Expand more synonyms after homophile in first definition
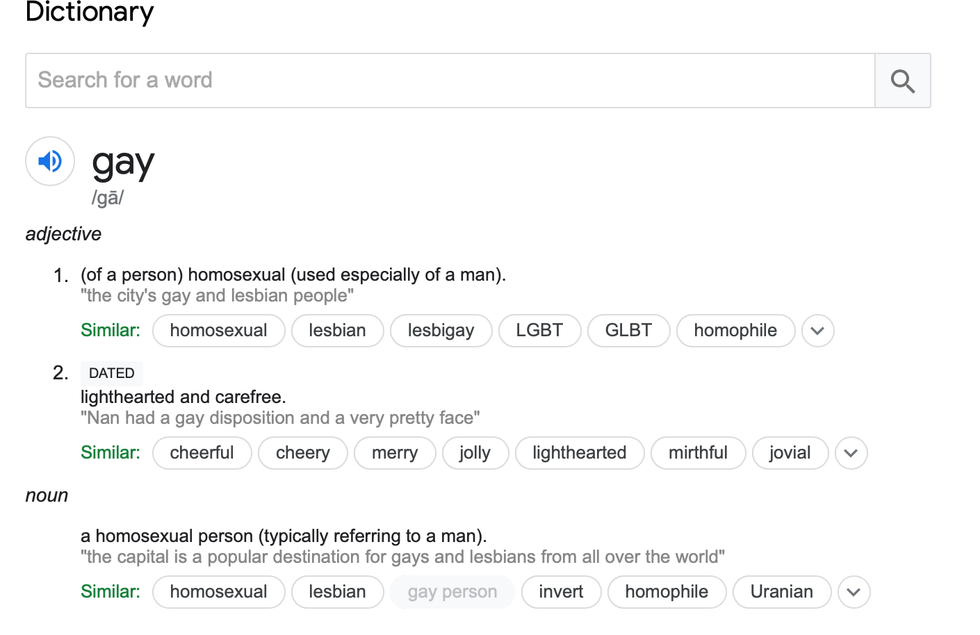980x635 pixels. [817, 331]
